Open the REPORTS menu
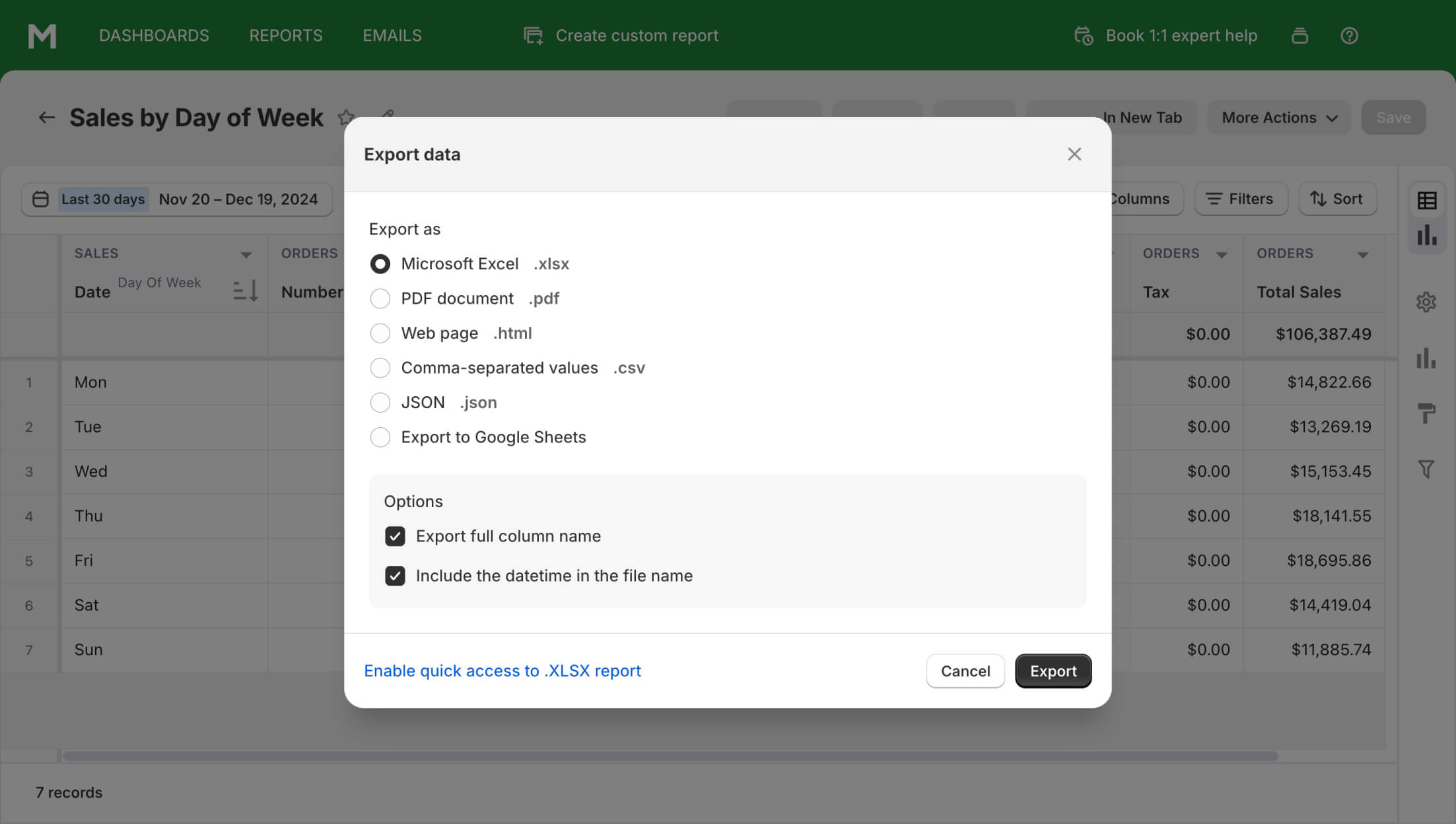Image resolution: width=1456 pixels, height=824 pixels. coord(285,35)
